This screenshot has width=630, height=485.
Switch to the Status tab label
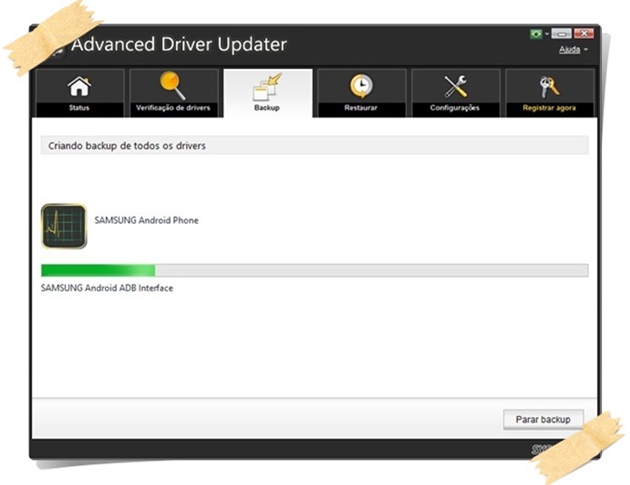tap(79, 108)
